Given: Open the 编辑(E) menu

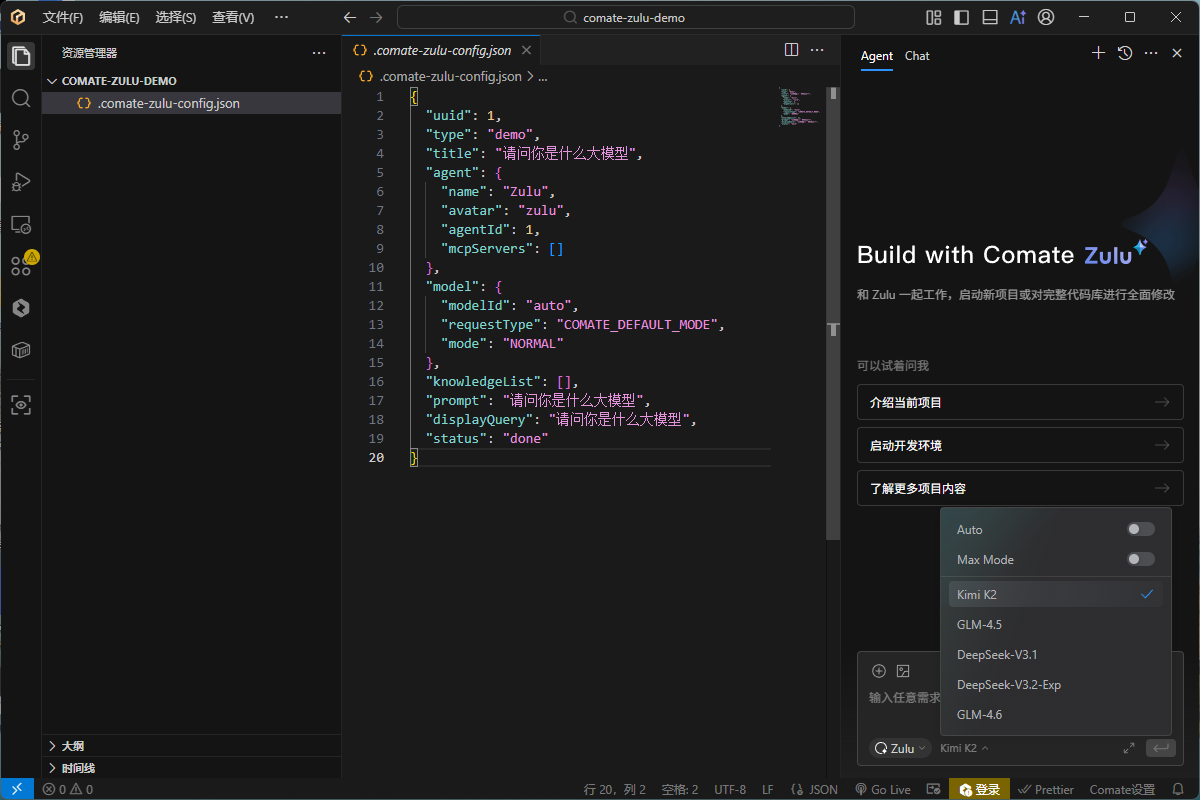Looking at the screenshot, I should click(x=119, y=17).
